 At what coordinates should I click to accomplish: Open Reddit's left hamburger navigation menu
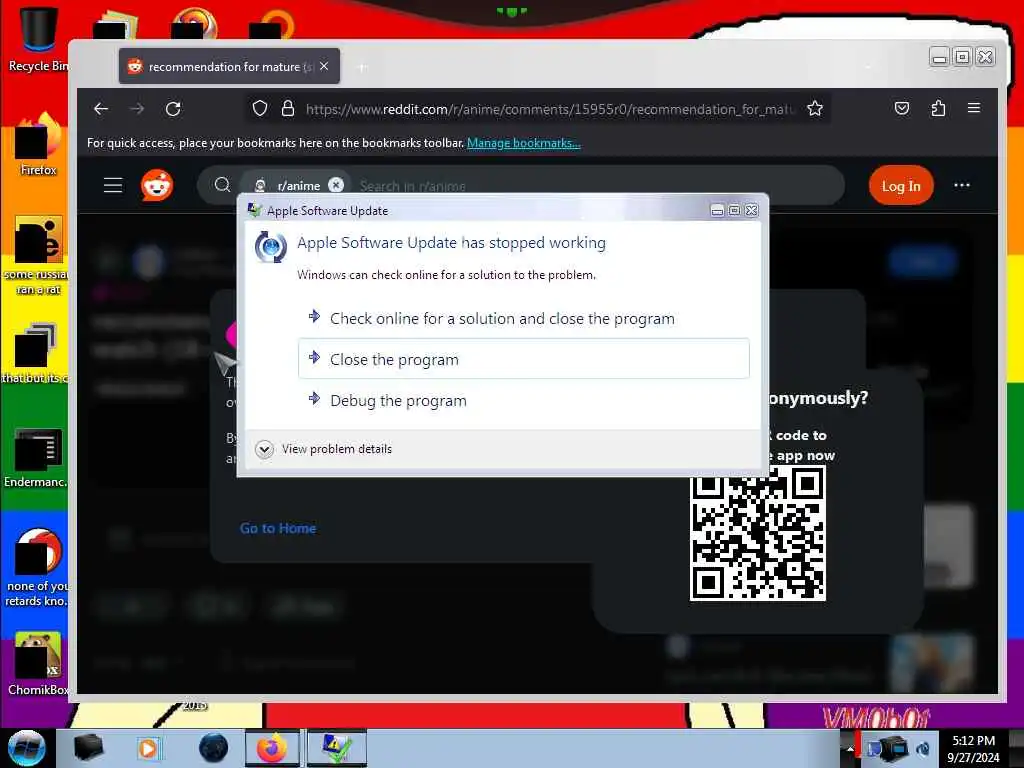point(113,185)
